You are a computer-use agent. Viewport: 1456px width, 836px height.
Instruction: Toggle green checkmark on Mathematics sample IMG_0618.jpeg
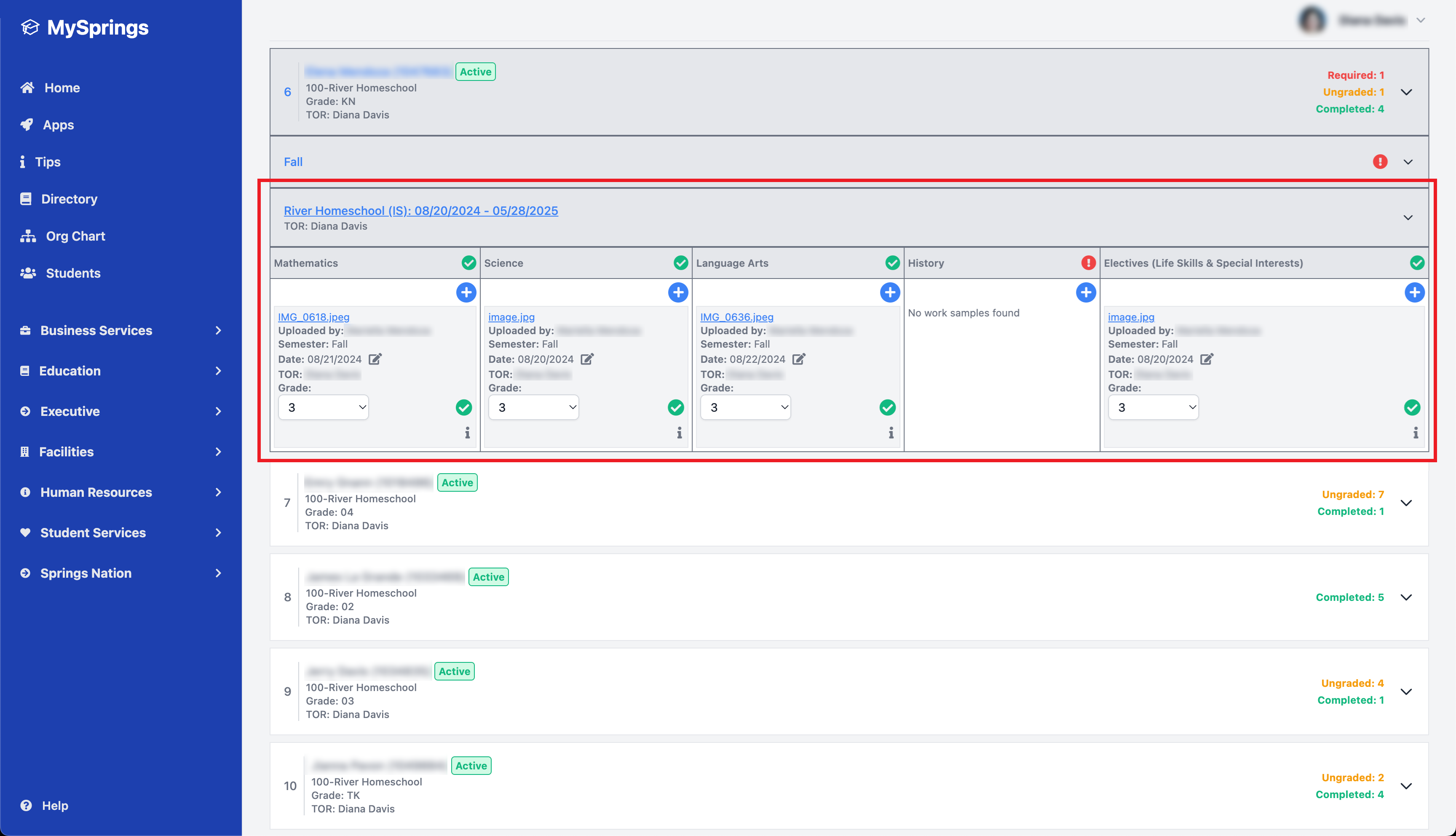click(x=464, y=407)
